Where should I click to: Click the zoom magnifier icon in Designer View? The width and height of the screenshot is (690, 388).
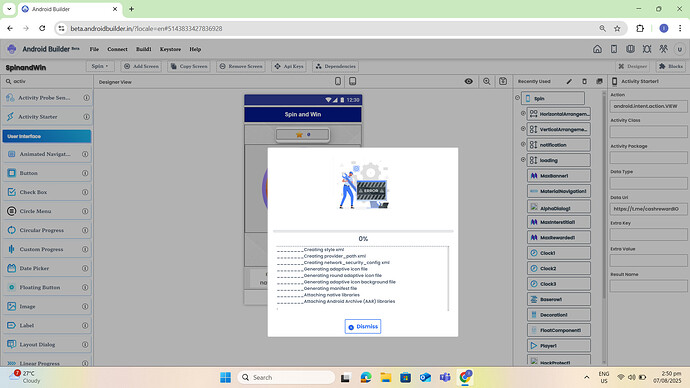point(487,81)
